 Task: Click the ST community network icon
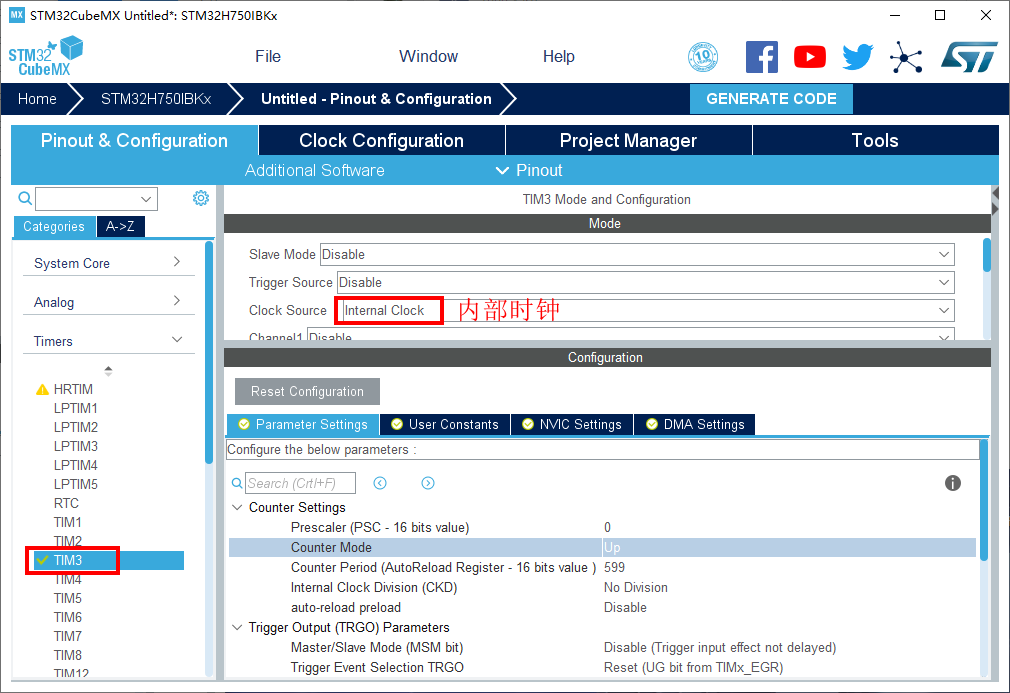pos(906,57)
